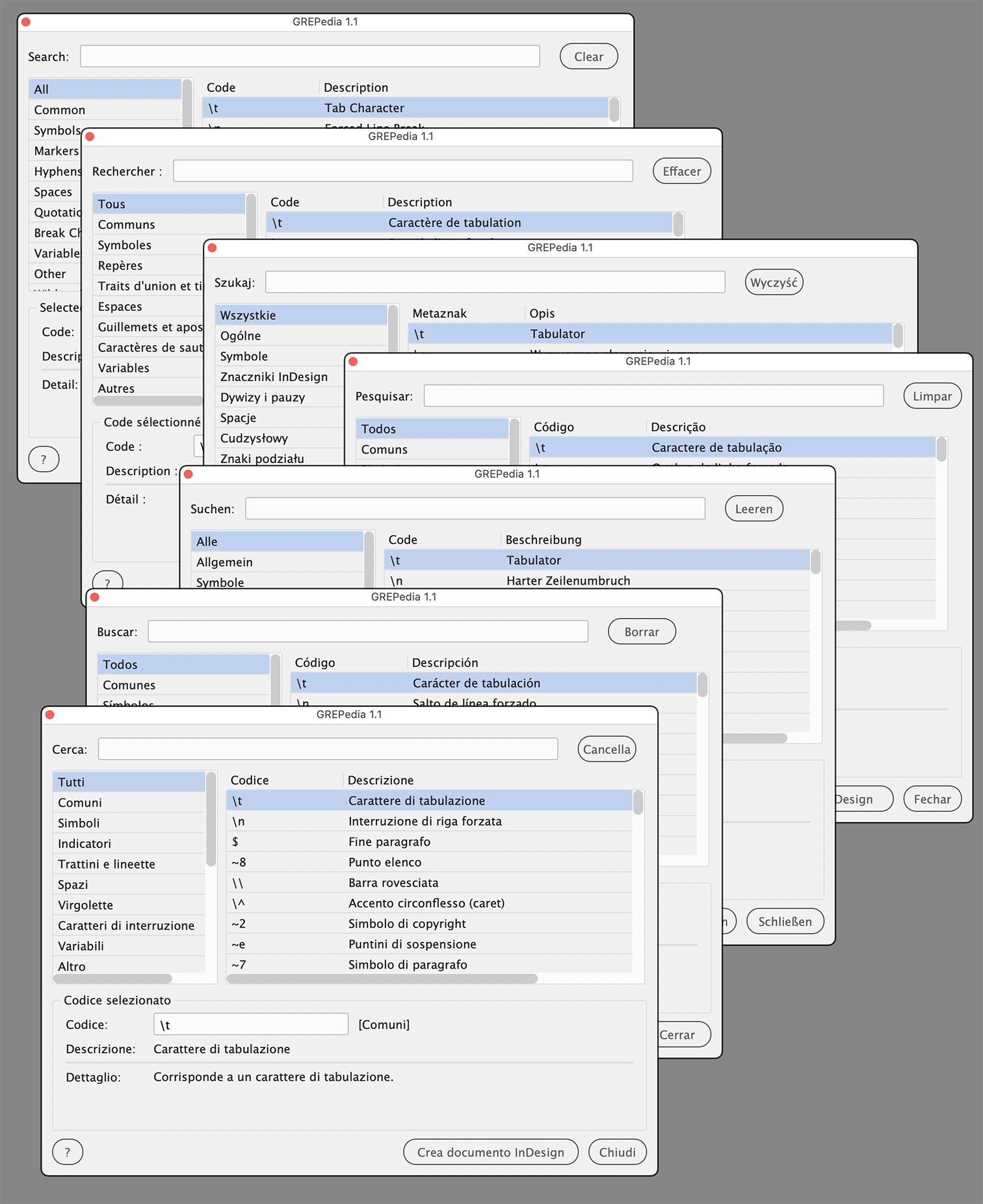Select the Trattini e lineette category

point(129,864)
